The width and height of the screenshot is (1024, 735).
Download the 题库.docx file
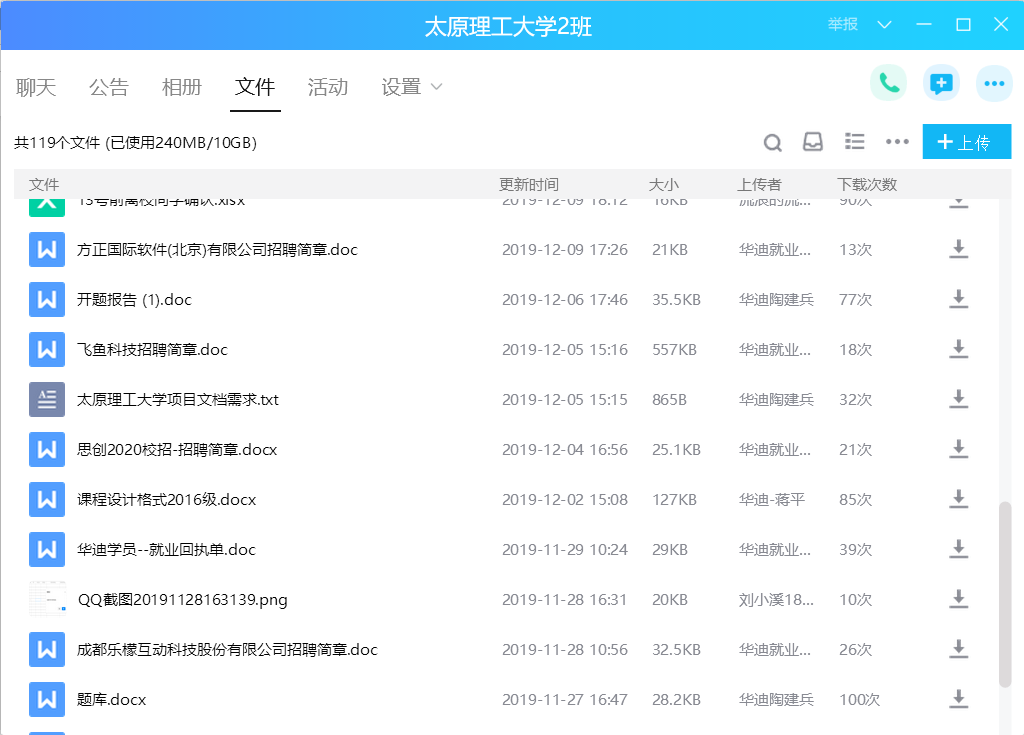coord(958,699)
